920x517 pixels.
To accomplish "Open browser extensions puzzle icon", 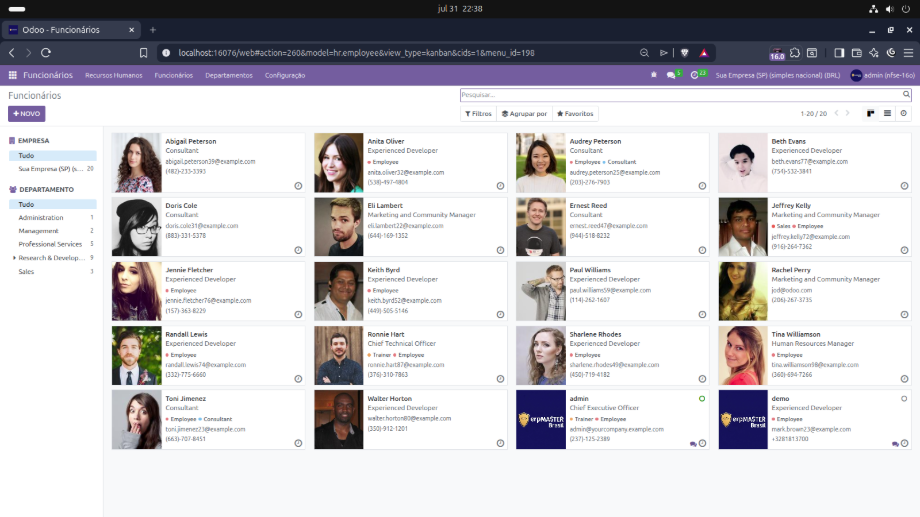I will tap(794, 53).
